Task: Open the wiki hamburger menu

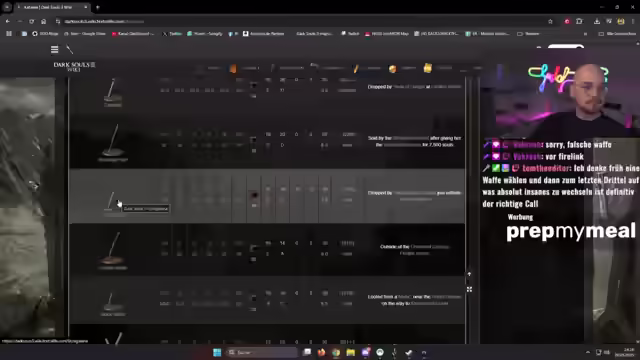Action: click(x=54, y=49)
